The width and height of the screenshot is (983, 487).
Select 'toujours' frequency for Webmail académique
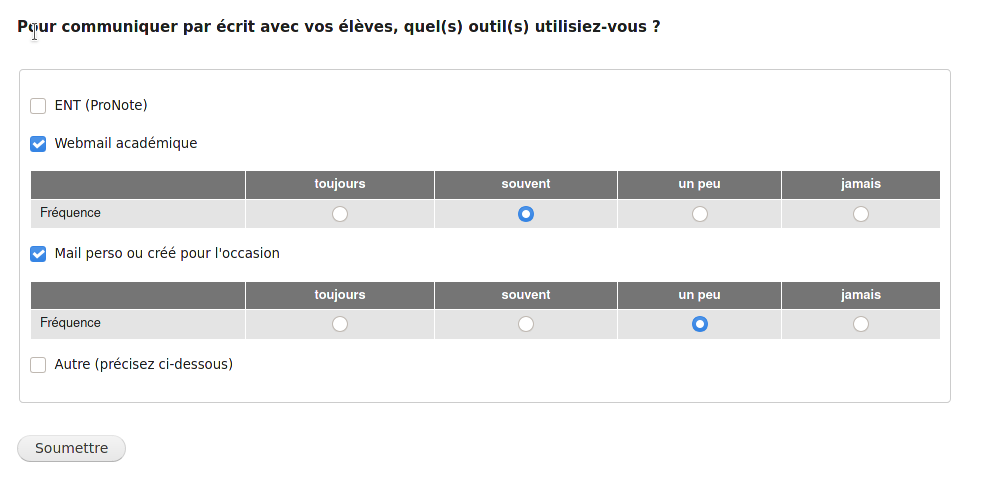(x=340, y=214)
